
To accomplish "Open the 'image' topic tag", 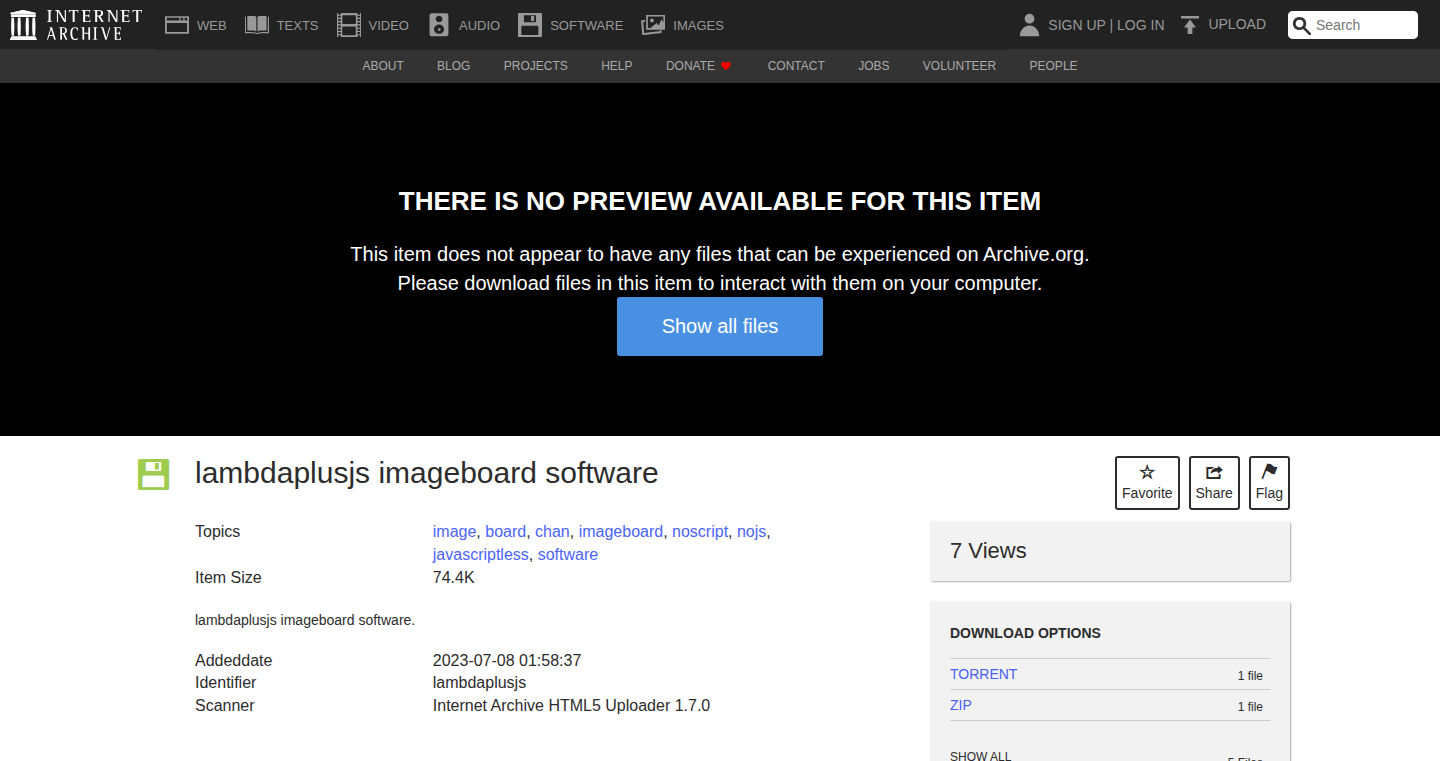I will [454, 532].
